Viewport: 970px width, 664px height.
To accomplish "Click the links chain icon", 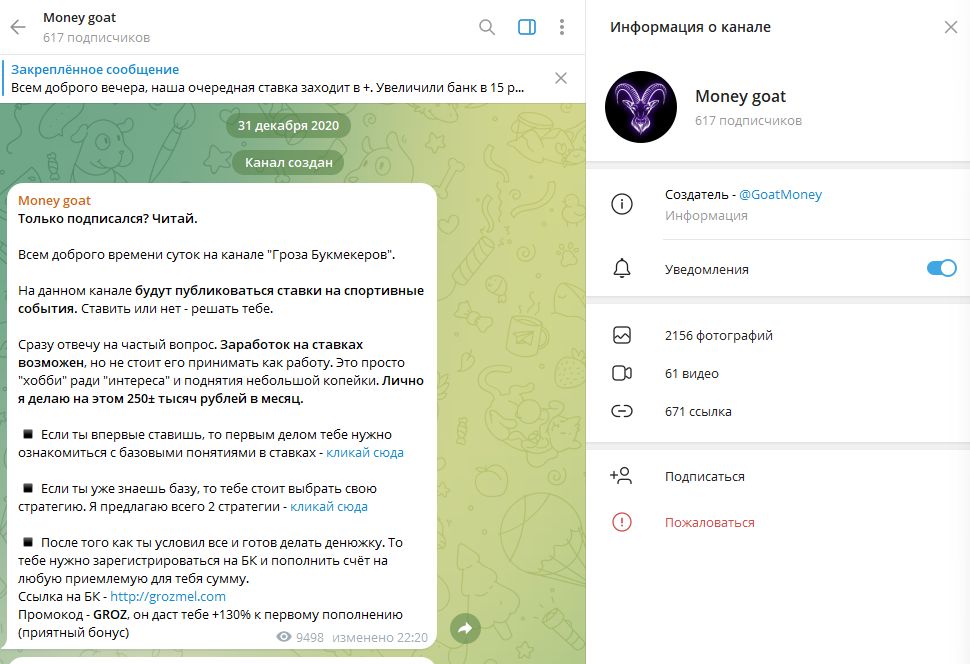I will pos(622,411).
